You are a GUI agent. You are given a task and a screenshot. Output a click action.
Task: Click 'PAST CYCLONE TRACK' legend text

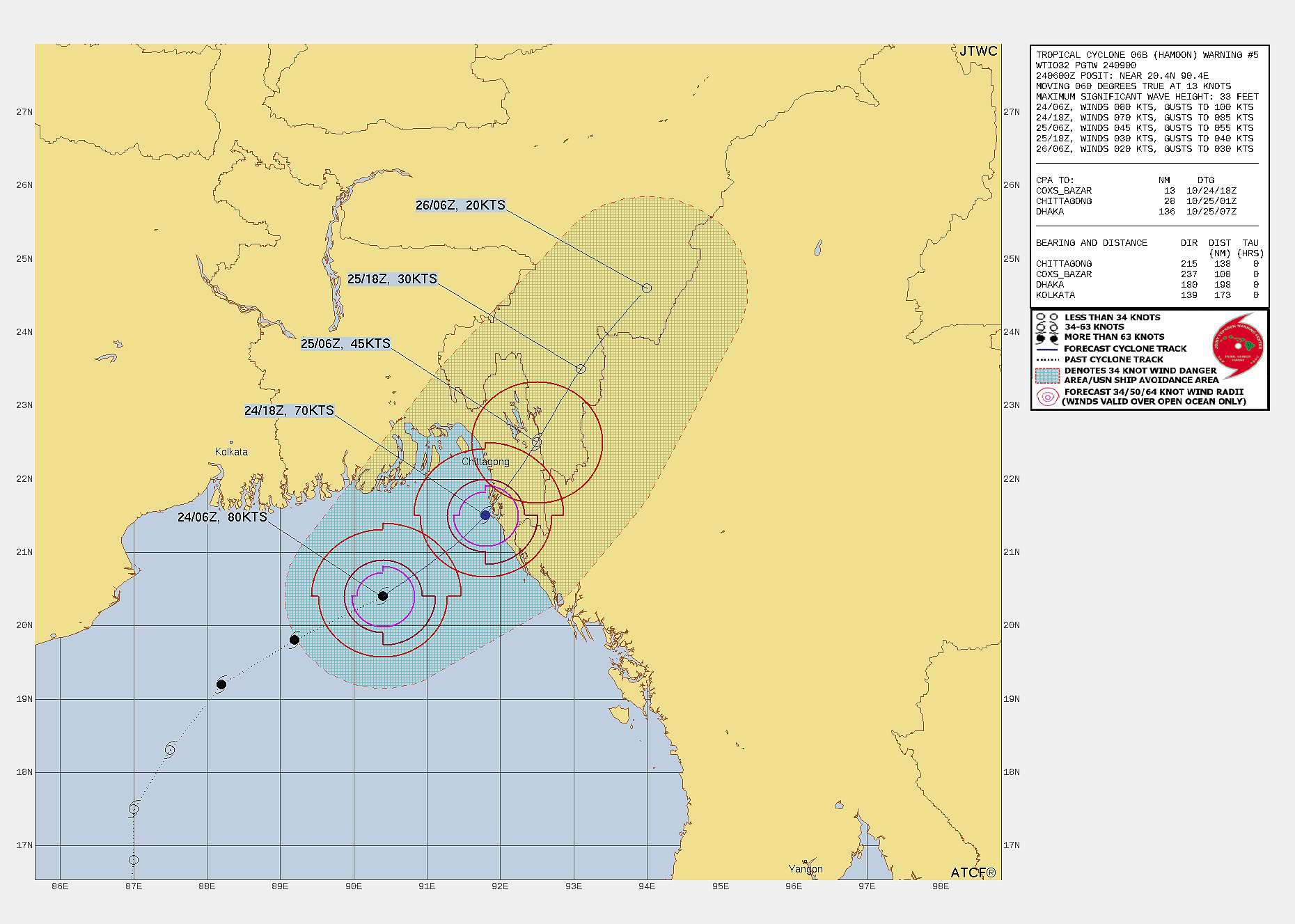click(x=1114, y=360)
